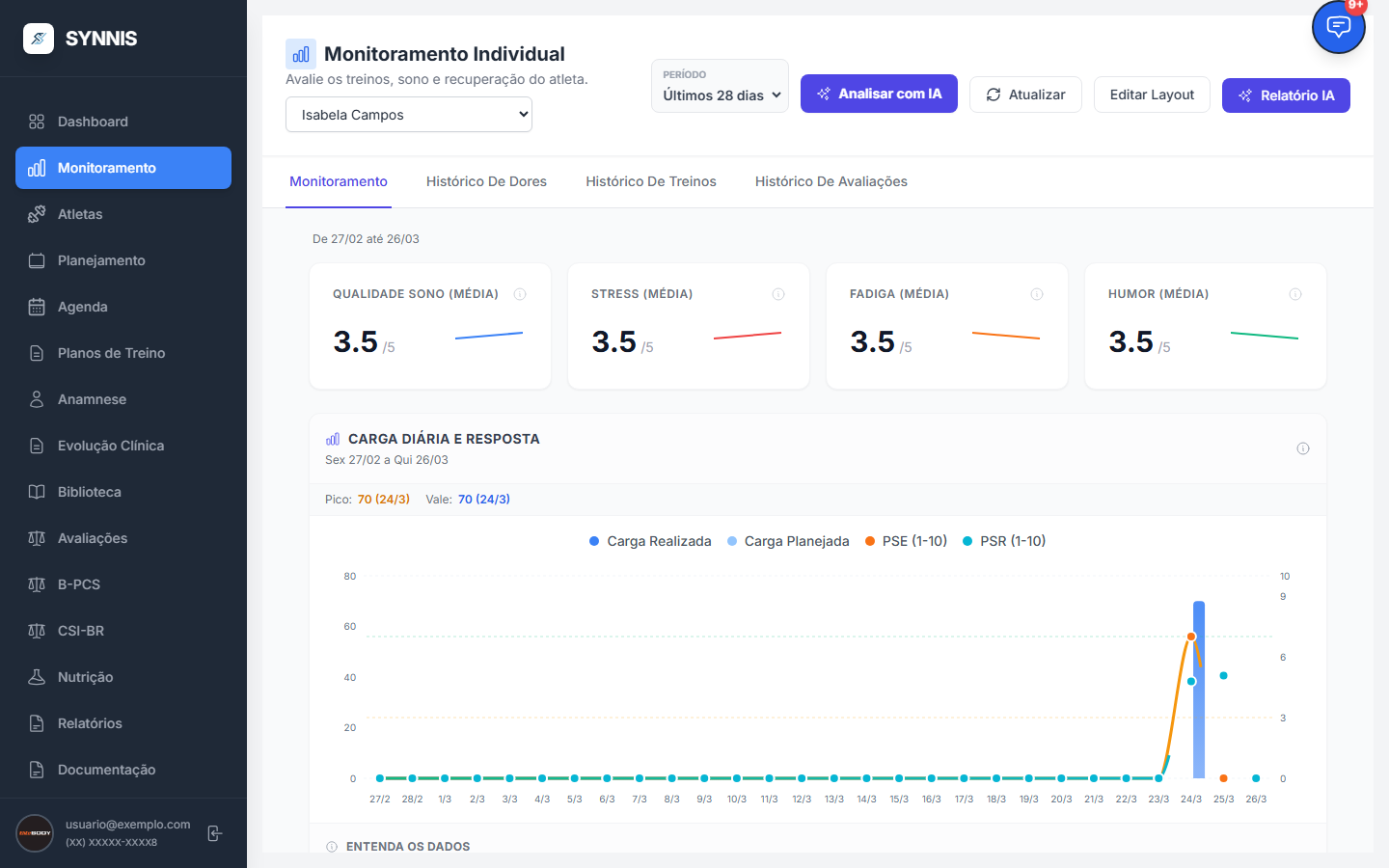
Task: Toggle the PSR (1-10) legend series
Action: [1004, 541]
